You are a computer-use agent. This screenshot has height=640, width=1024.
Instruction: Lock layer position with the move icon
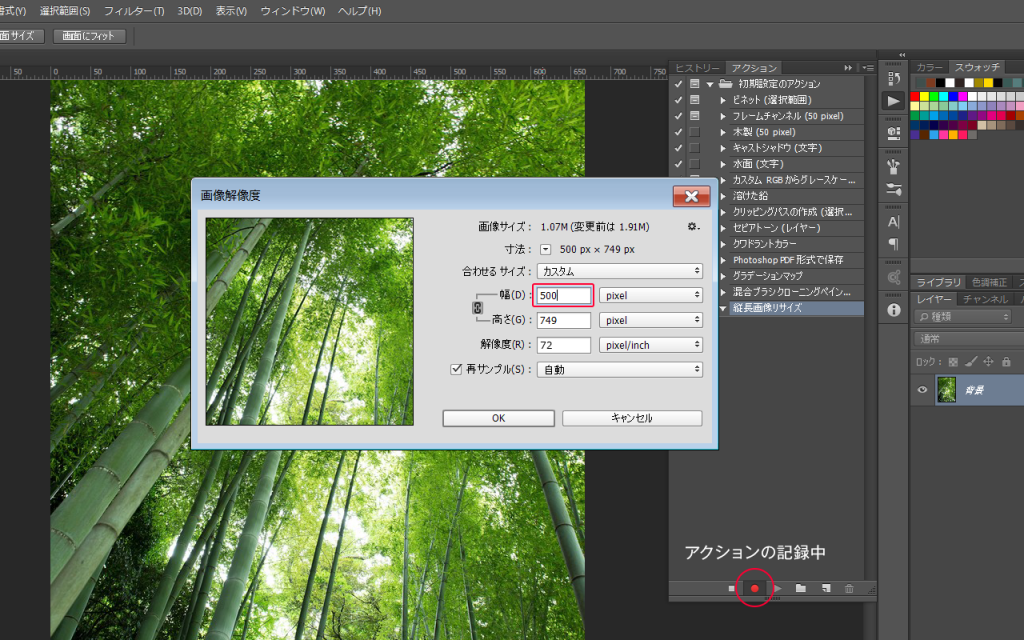(x=988, y=362)
